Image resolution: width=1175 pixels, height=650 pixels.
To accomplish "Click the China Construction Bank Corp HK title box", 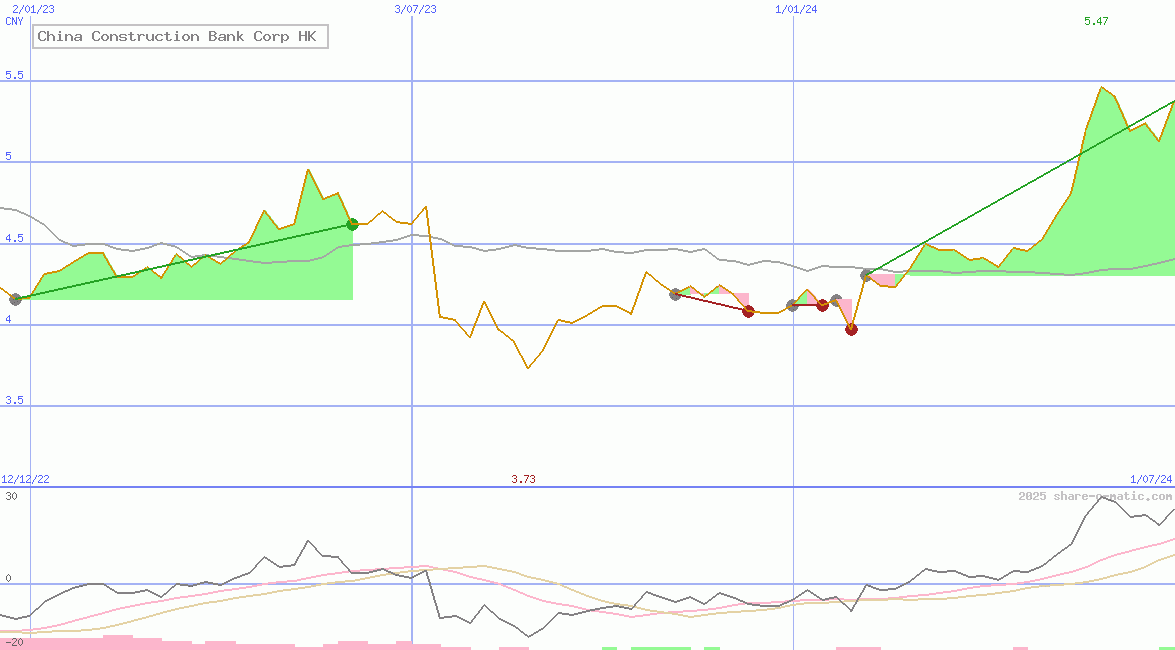I will point(180,36).
